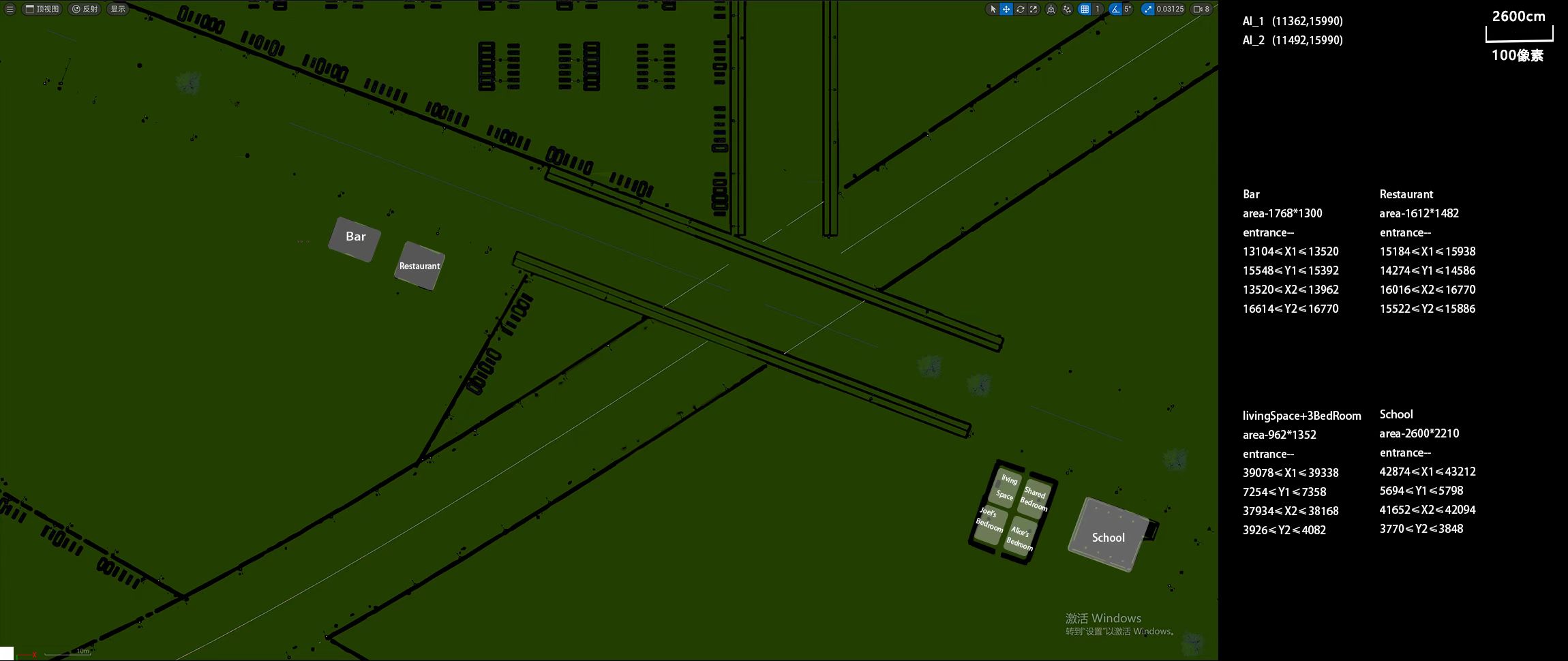Select the arrow select mode tool
The image size is (1568, 661).
pos(993,9)
